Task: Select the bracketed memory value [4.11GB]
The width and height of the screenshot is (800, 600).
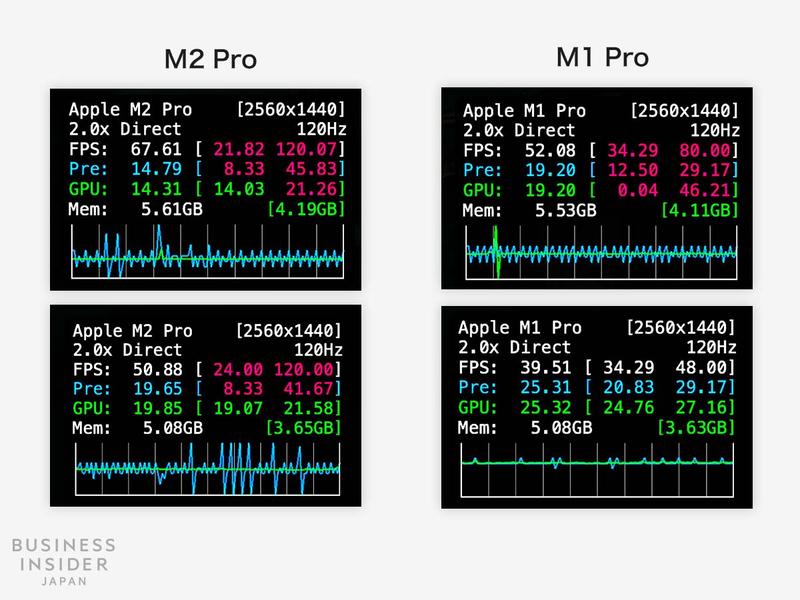Action: point(700,210)
